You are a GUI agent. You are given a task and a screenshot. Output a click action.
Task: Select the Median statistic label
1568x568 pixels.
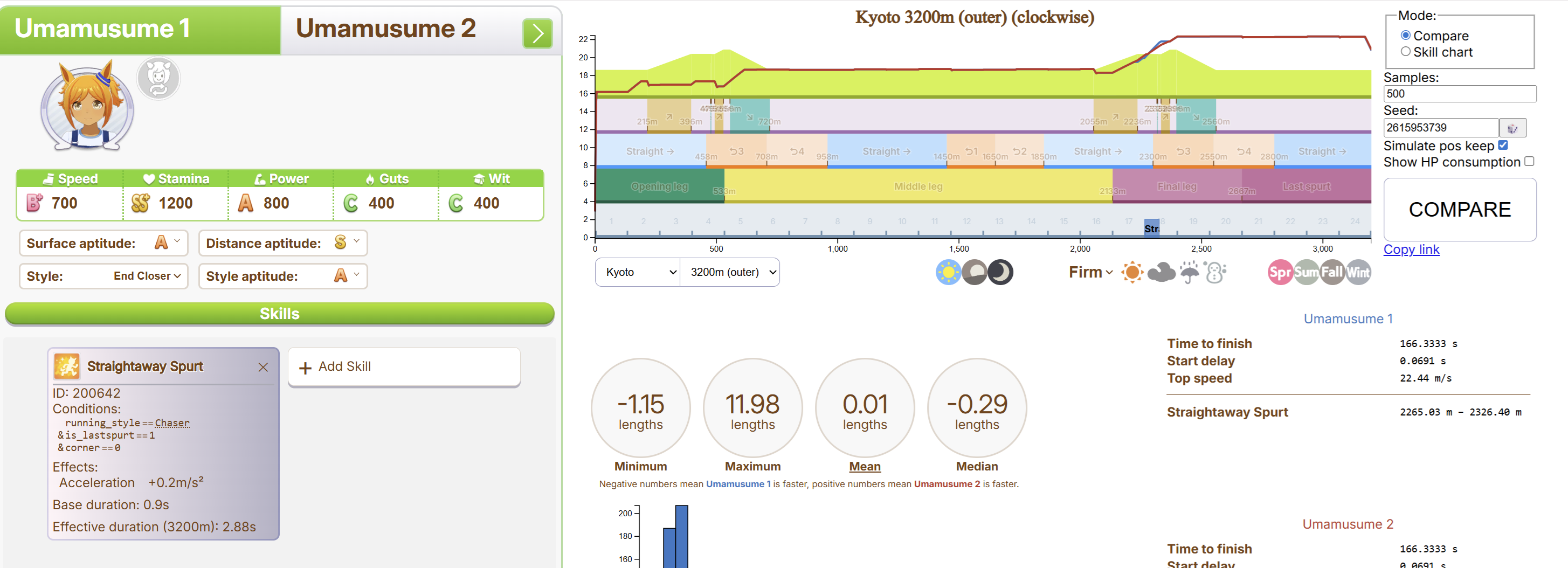pyautogui.click(x=976, y=466)
